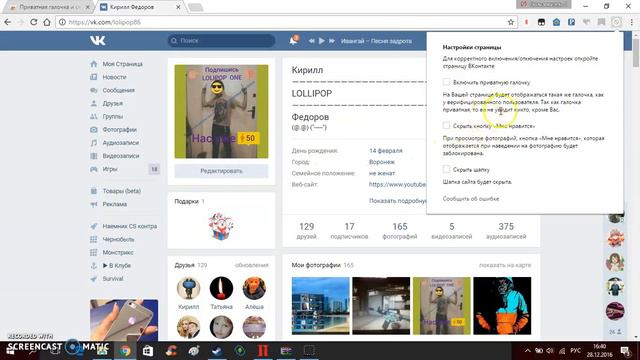Click the 129 друзей counter
Image resolution: width=640 pixels, height=360 pixels.
coord(307,231)
